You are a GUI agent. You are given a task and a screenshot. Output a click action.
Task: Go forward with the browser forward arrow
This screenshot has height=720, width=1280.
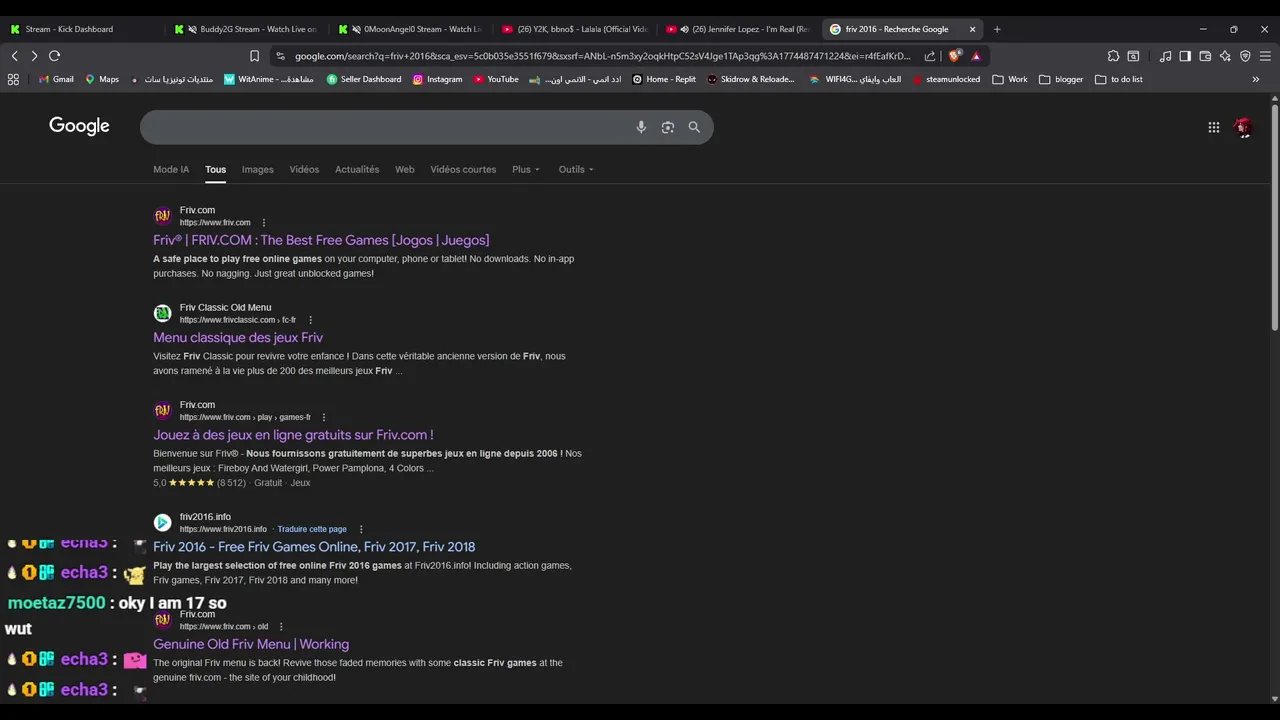tap(34, 56)
